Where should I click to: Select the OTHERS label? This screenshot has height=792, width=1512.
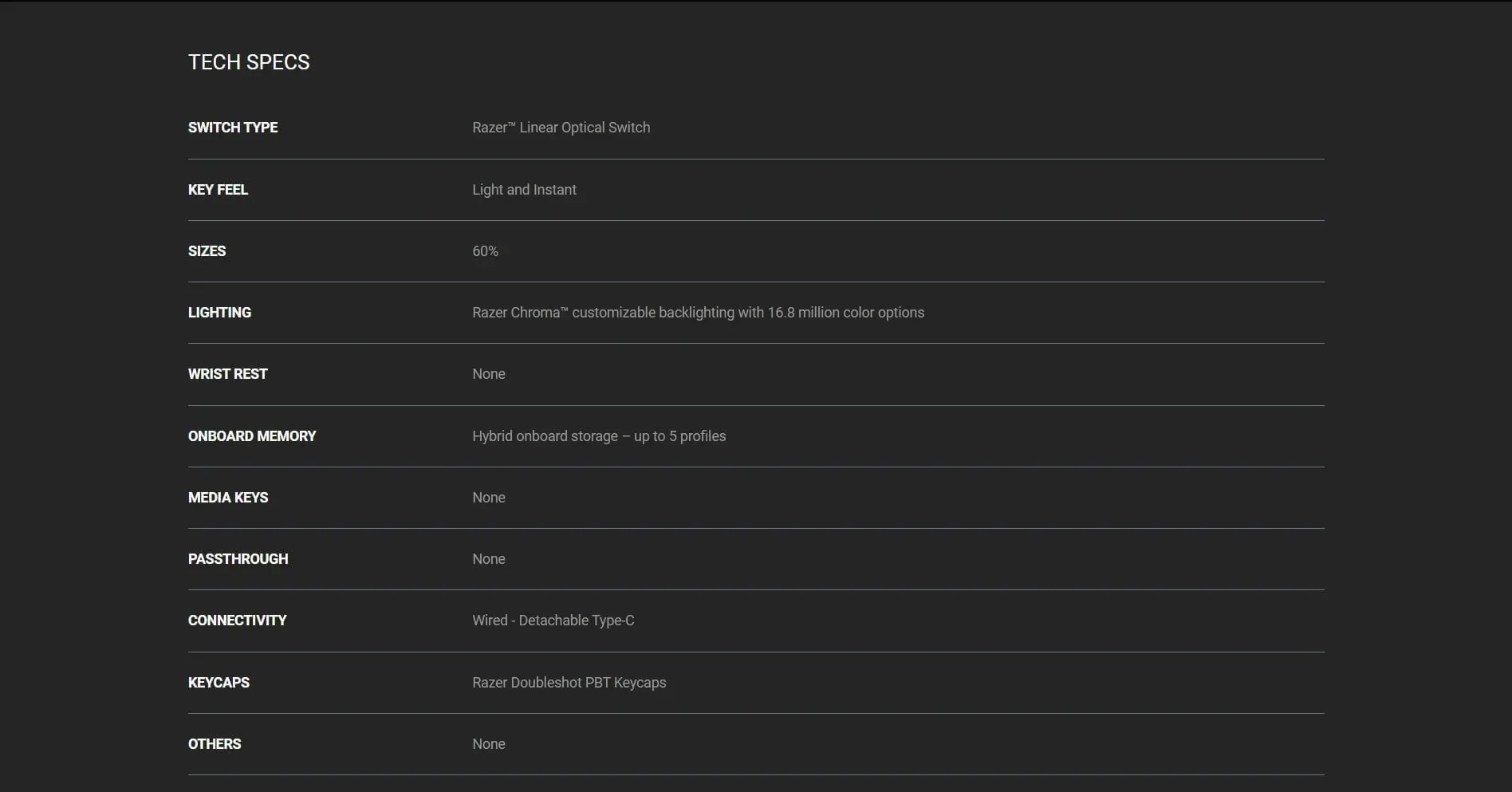tap(215, 744)
